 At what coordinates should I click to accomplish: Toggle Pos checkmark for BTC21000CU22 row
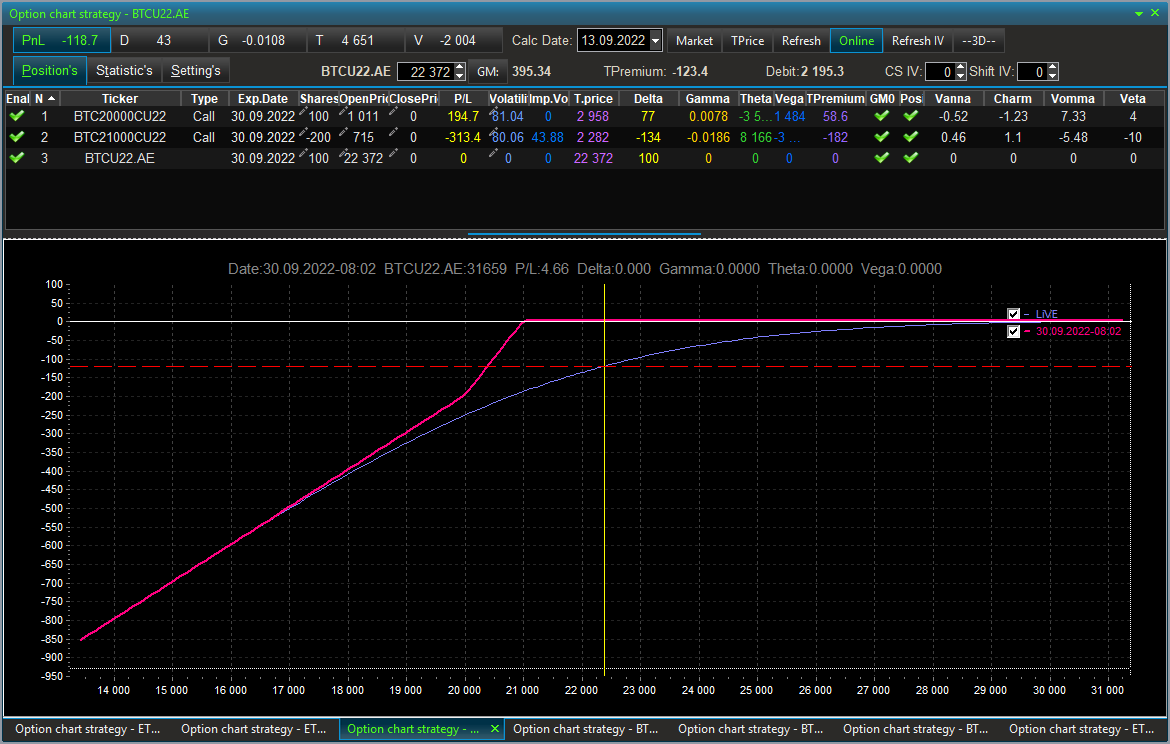910,137
